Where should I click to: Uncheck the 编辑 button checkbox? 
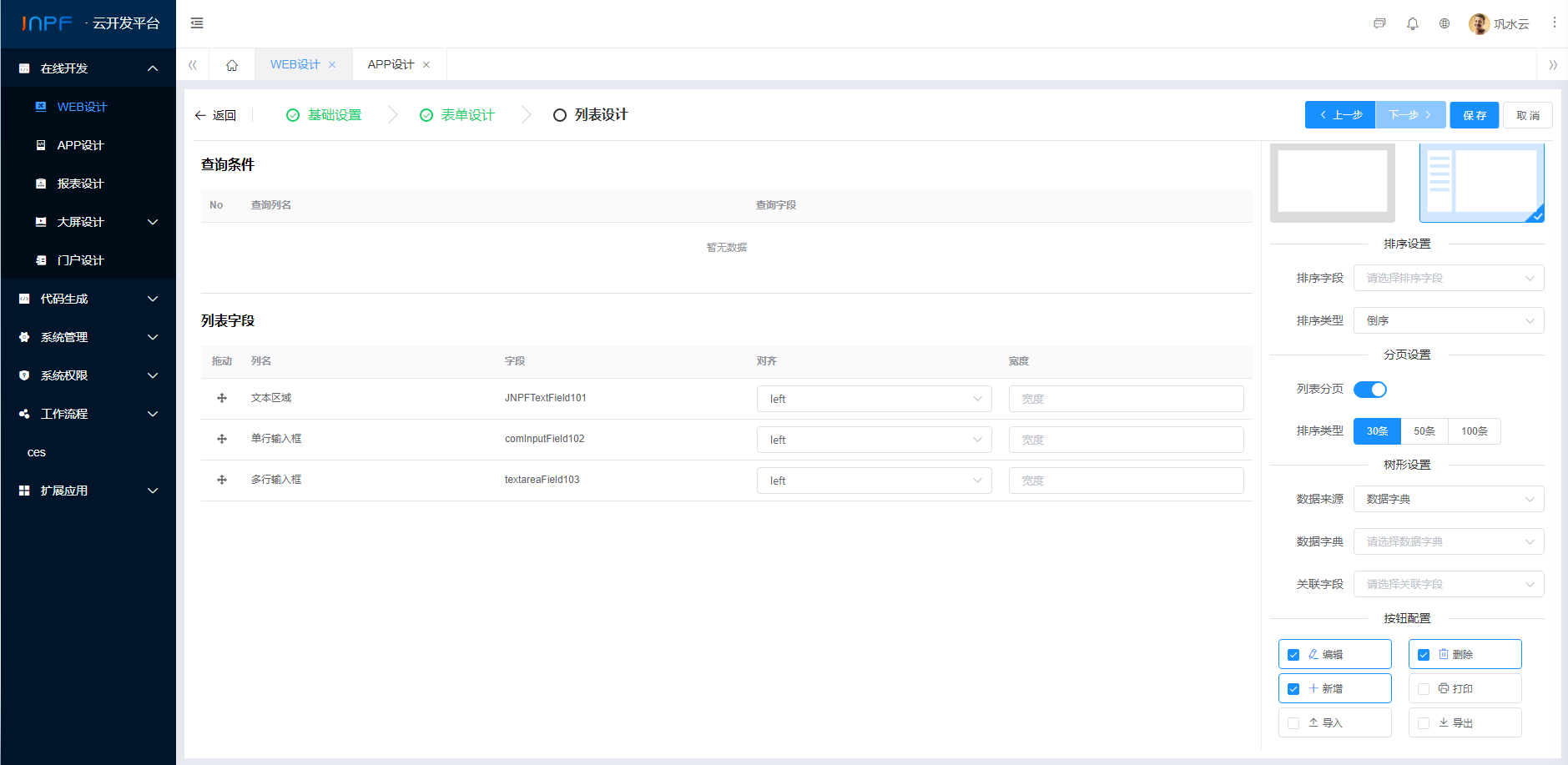[x=1293, y=655]
